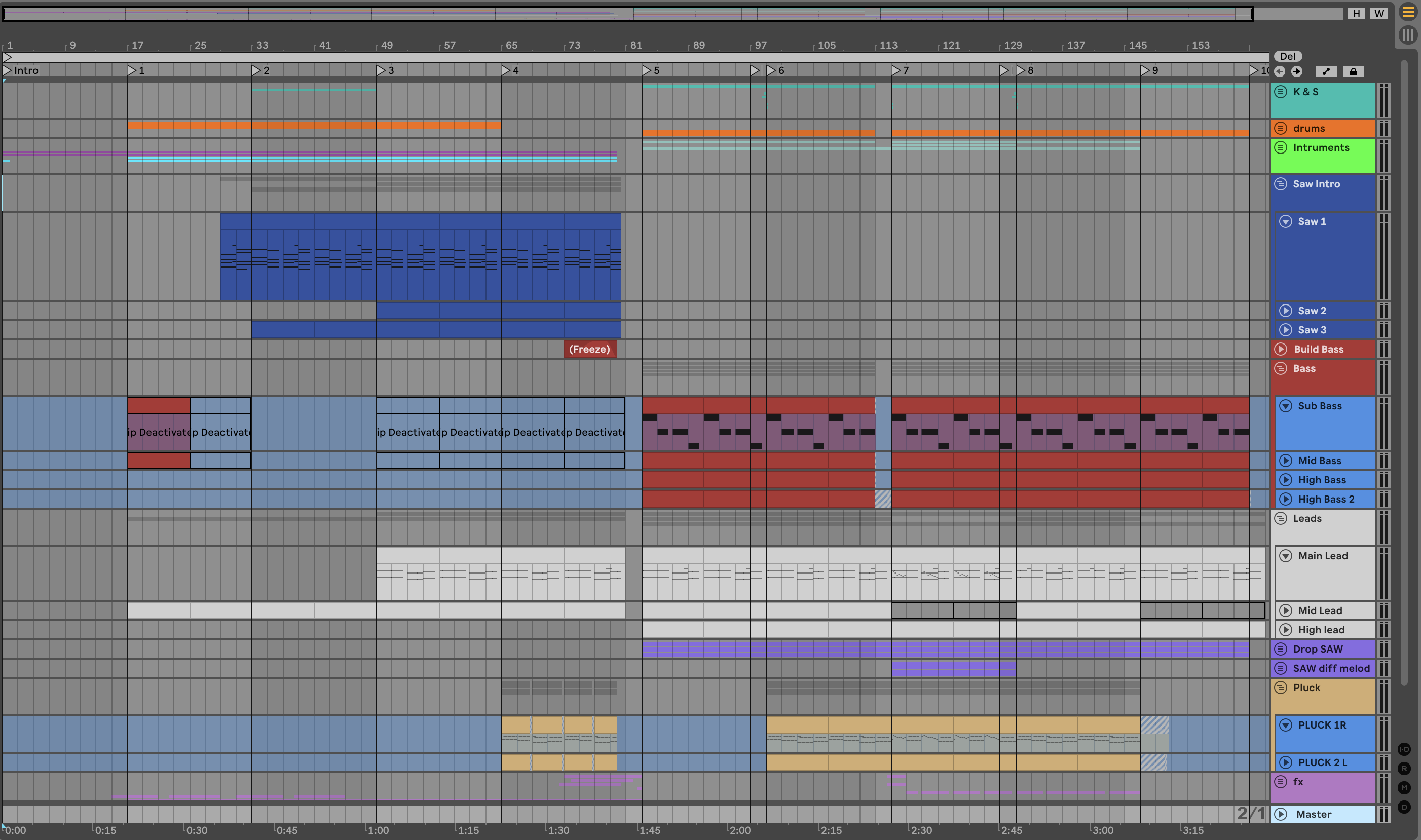Collapse the Saw 1 track
The width and height of the screenshot is (1421, 840).
click(x=1286, y=221)
